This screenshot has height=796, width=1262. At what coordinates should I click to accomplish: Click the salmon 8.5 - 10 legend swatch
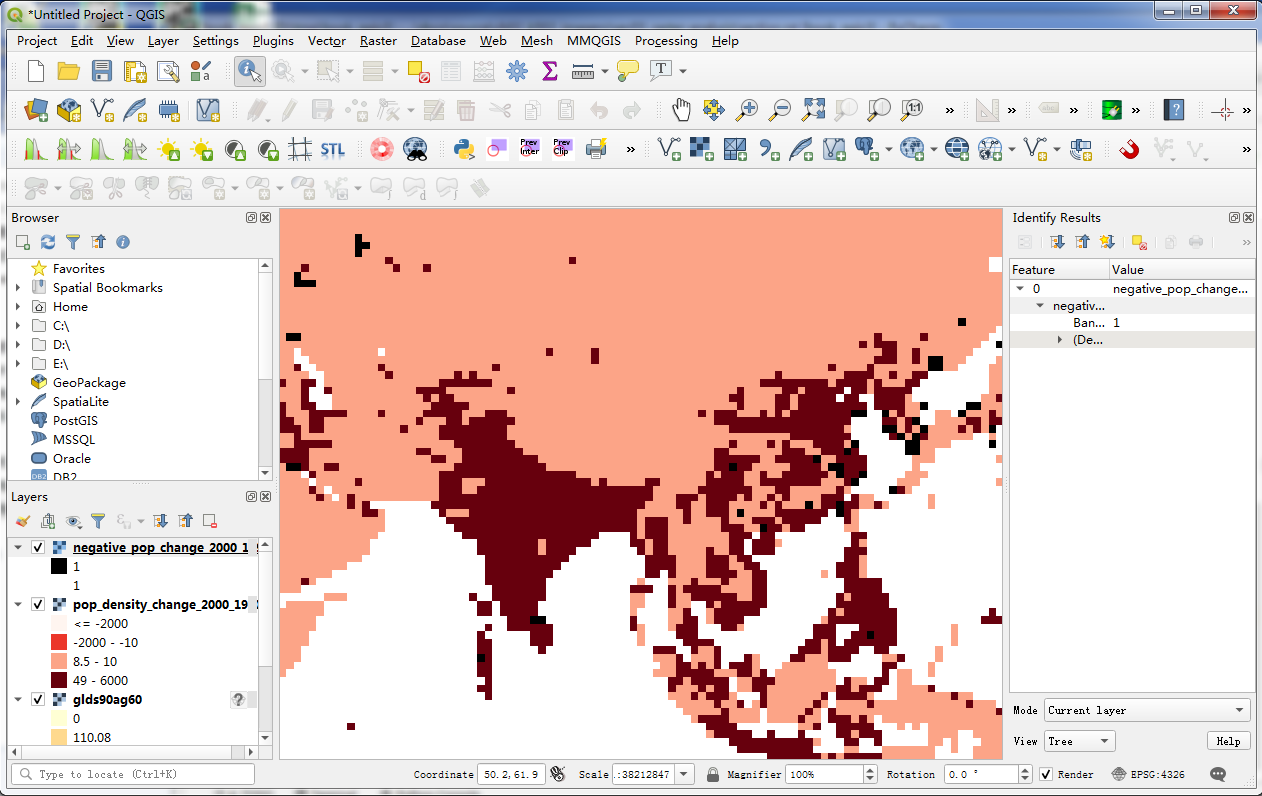[59, 662]
